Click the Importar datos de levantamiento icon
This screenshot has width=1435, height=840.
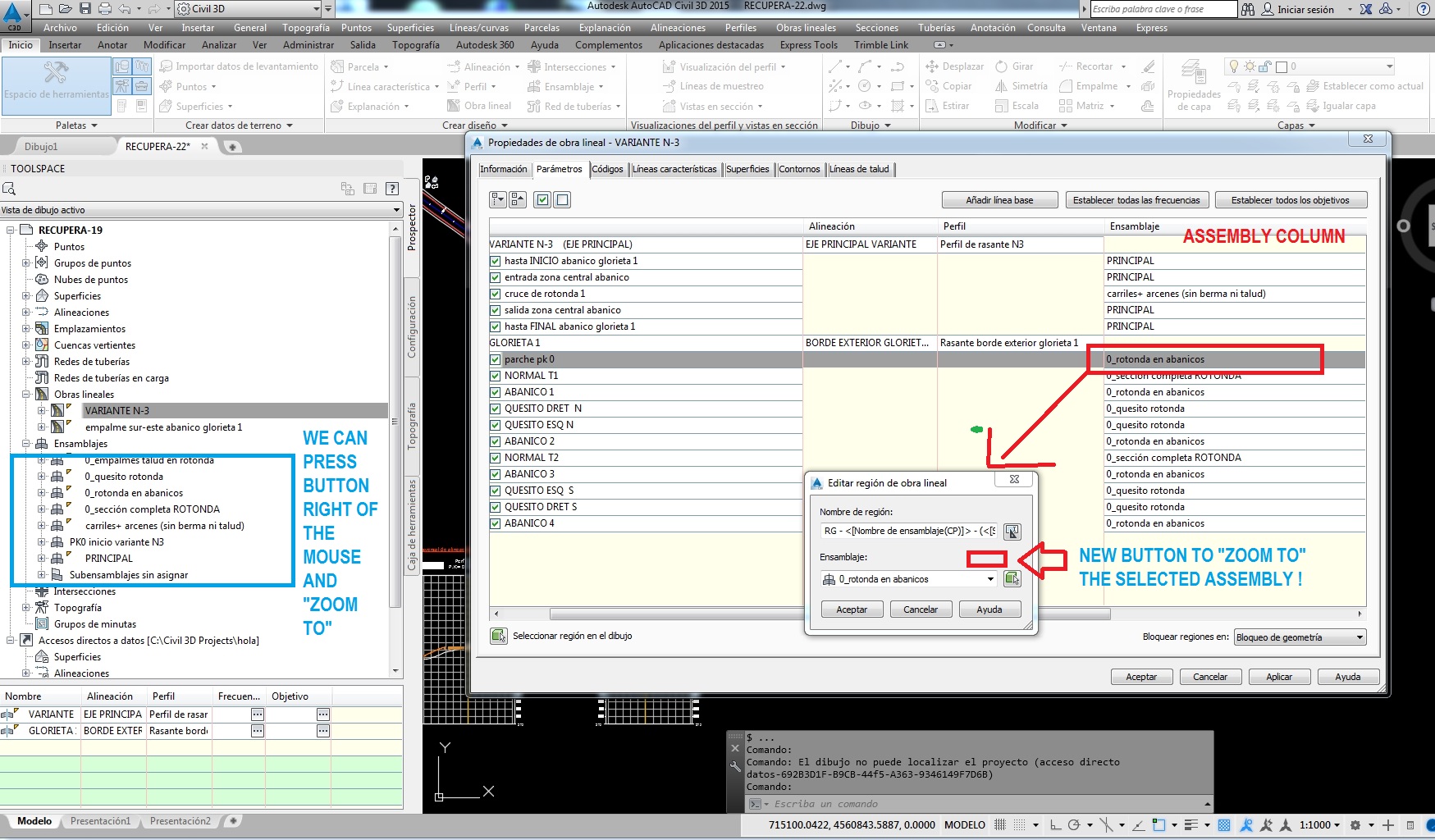[x=166, y=66]
